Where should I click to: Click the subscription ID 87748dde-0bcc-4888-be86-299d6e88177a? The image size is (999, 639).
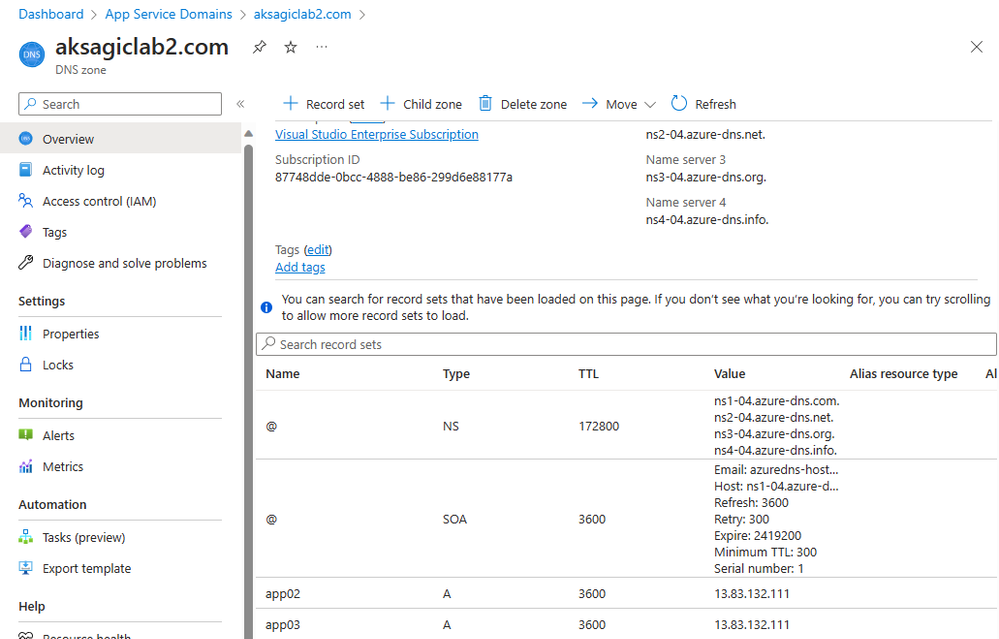point(394,177)
